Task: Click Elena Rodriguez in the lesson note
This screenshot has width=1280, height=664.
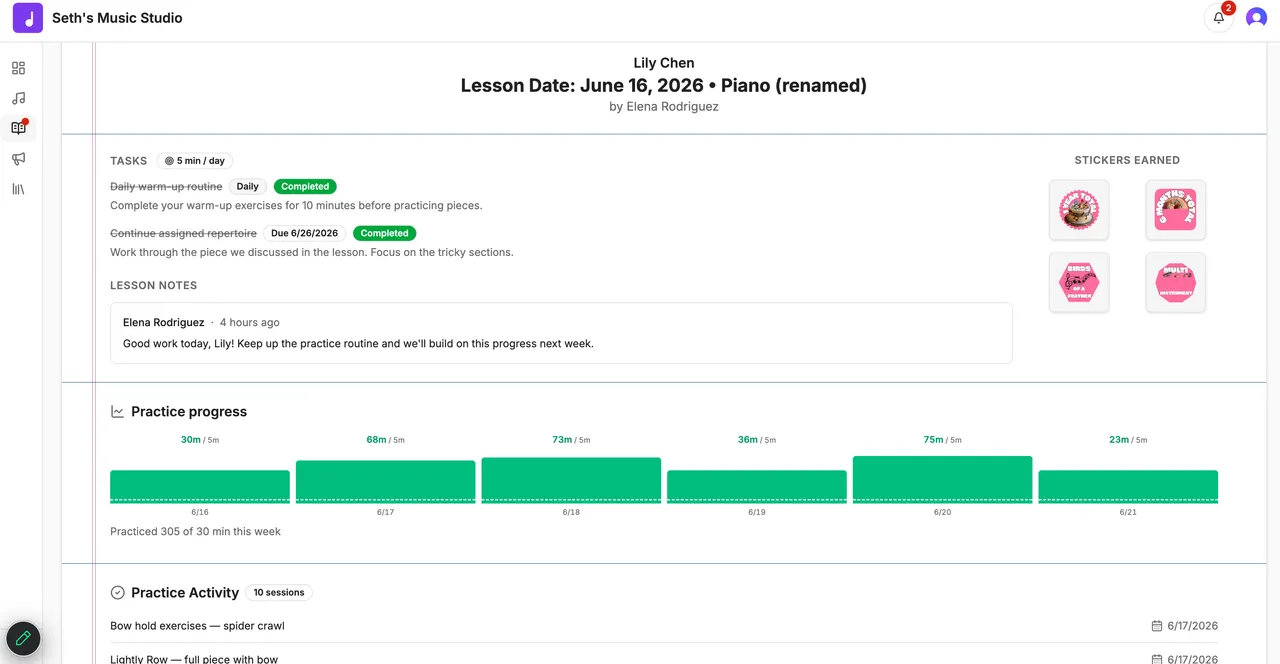Action: click(x=164, y=322)
